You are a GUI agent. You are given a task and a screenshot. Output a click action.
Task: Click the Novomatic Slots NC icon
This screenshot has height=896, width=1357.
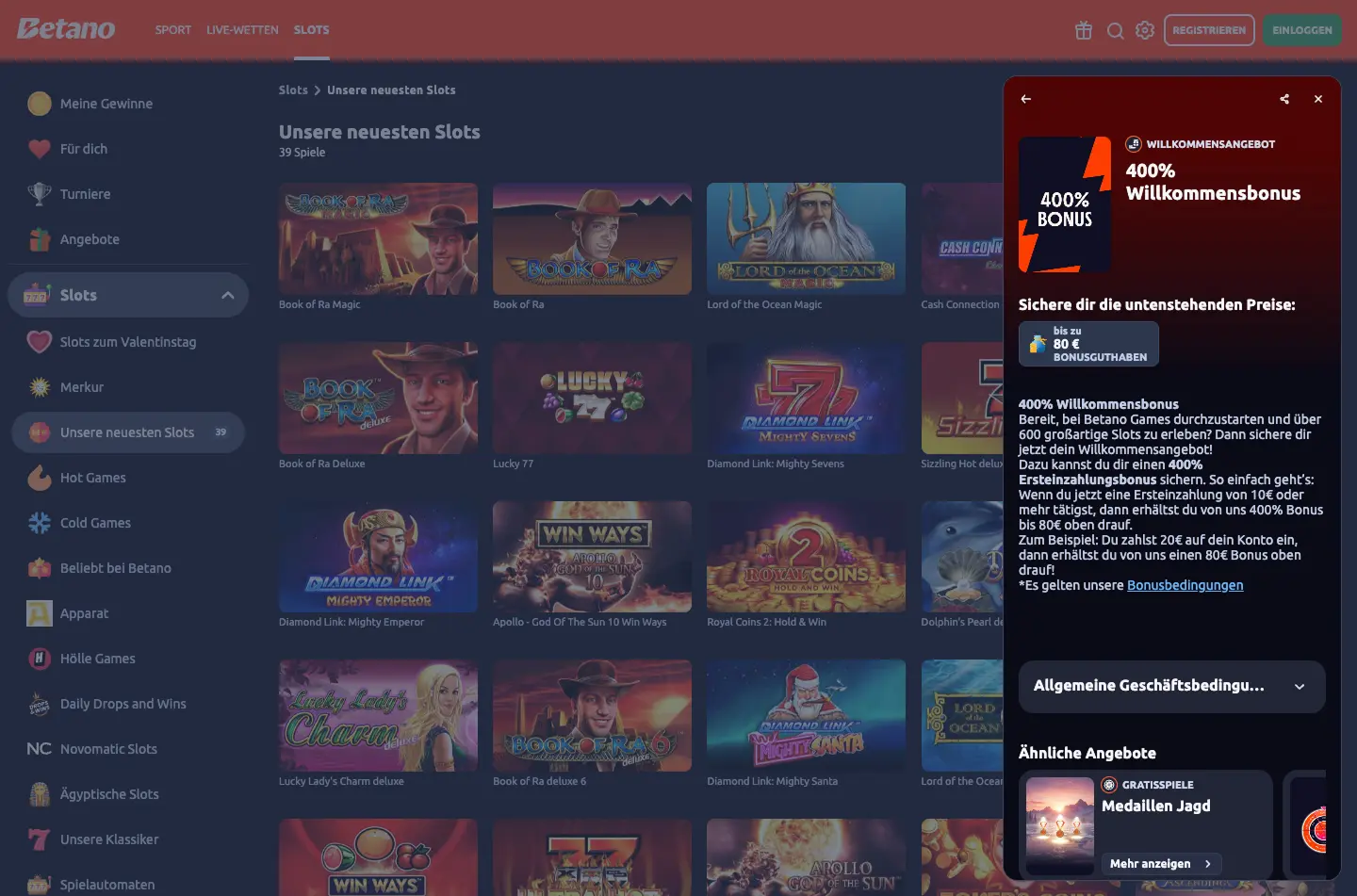coord(40,749)
